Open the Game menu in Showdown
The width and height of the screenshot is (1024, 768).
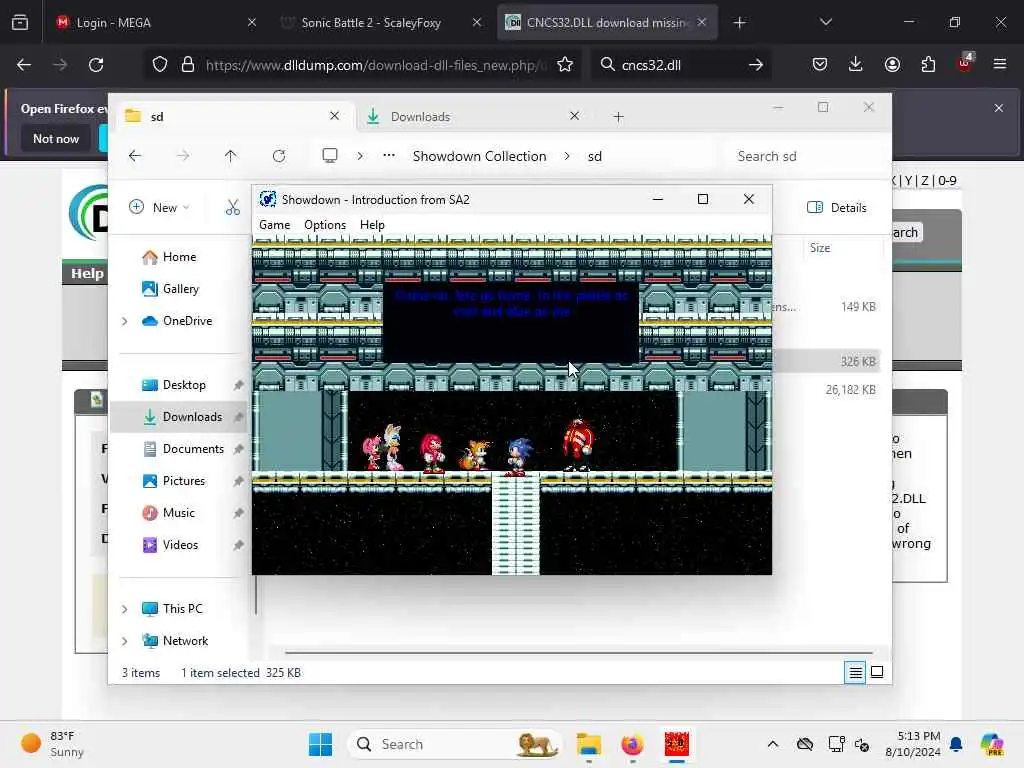coord(274,225)
